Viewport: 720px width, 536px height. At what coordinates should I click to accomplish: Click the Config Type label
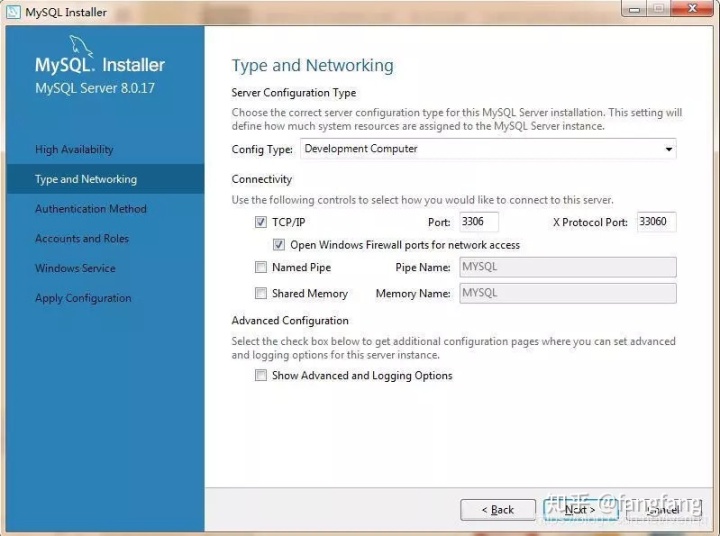coord(262,150)
